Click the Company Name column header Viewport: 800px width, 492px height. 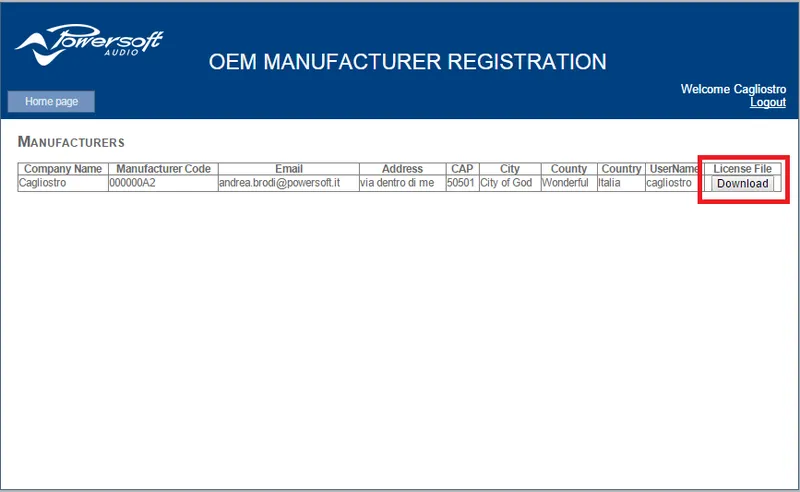(63, 169)
